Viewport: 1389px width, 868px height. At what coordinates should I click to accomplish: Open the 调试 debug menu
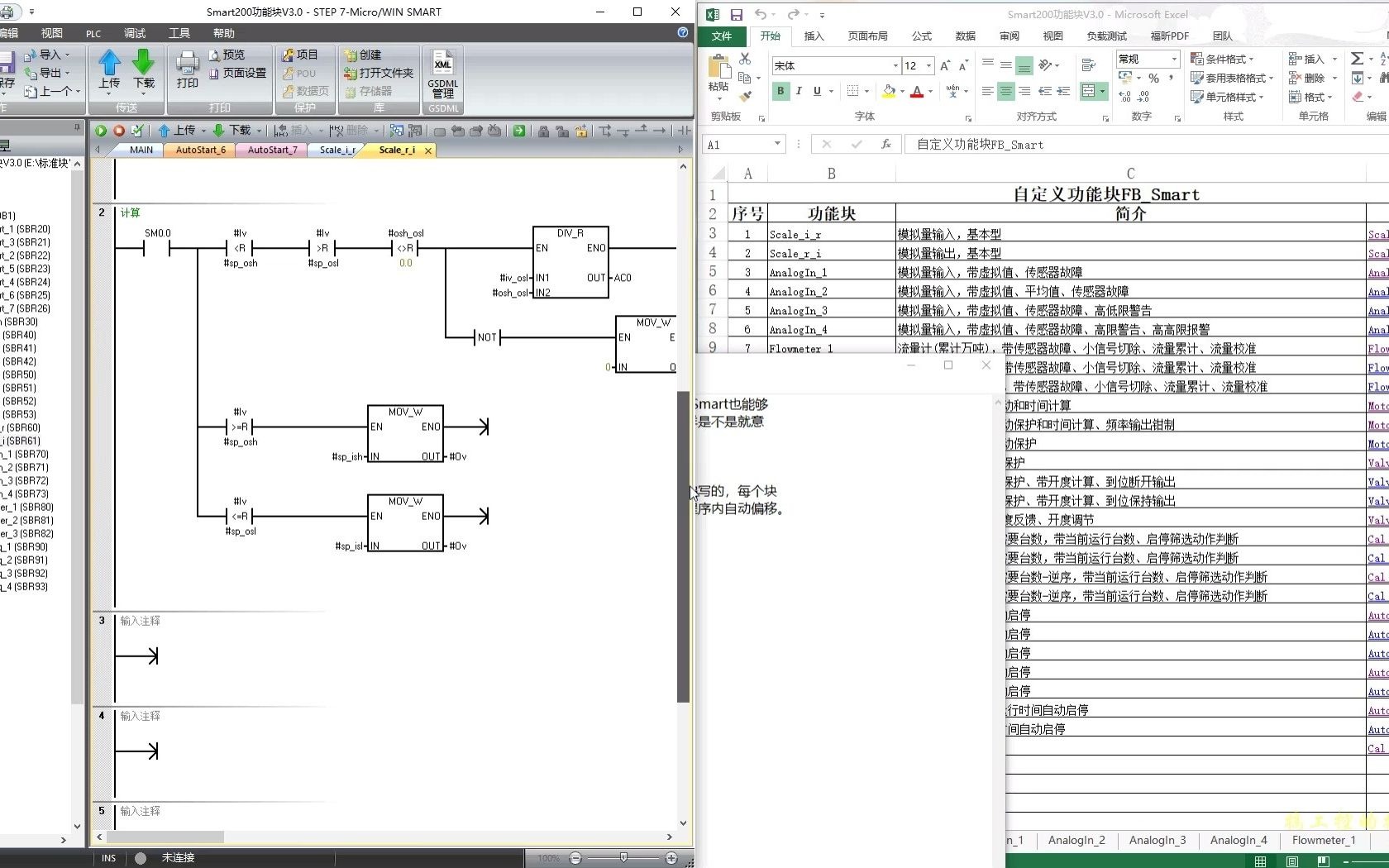tap(135, 33)
